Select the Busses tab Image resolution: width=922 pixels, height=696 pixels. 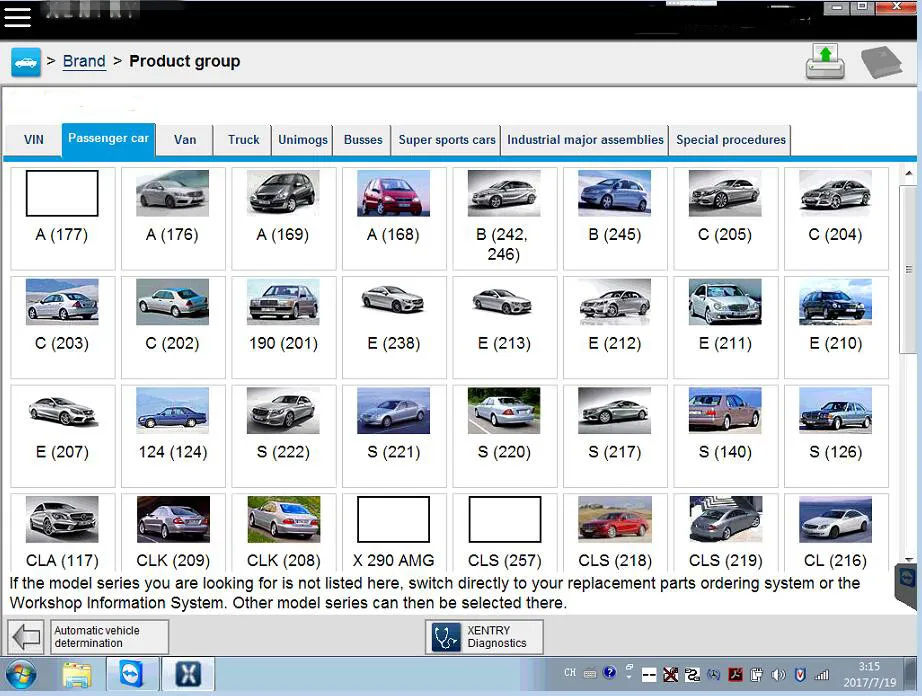[x=363, y=140]
